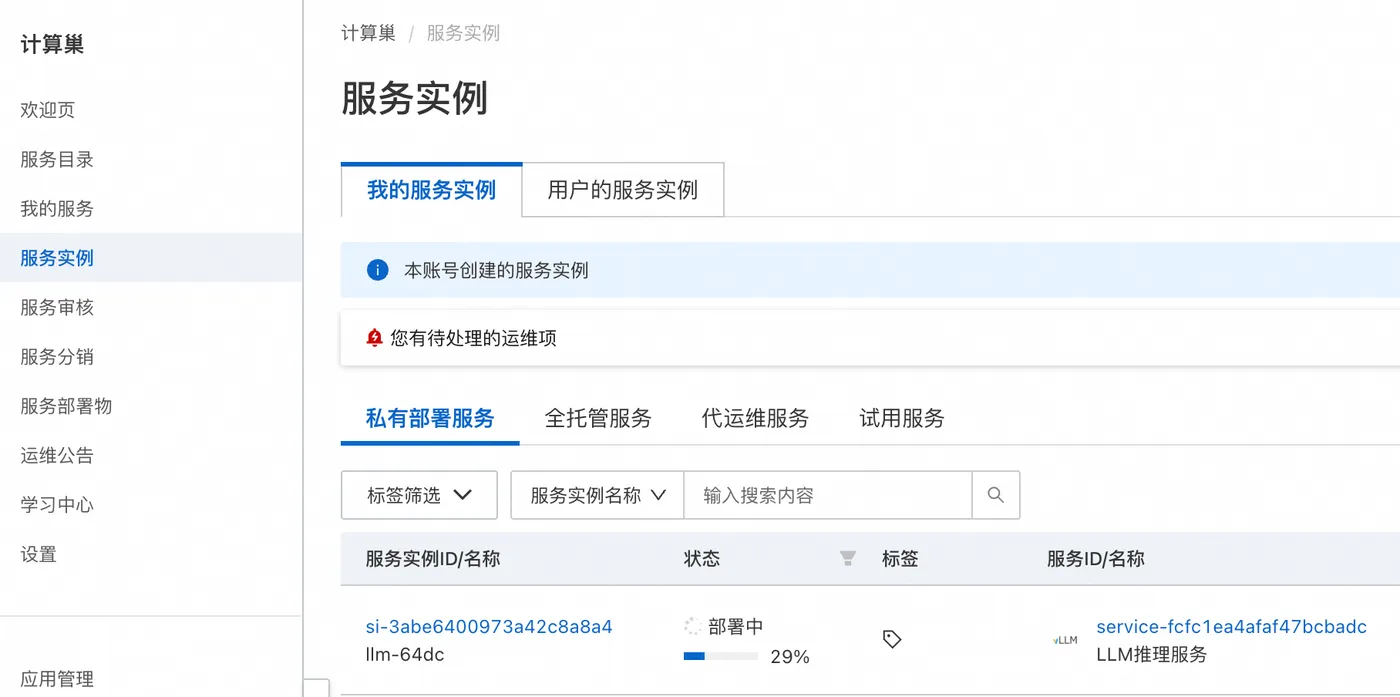
Task: Click the blue info icon in banner
Action: tap(377, 270)
